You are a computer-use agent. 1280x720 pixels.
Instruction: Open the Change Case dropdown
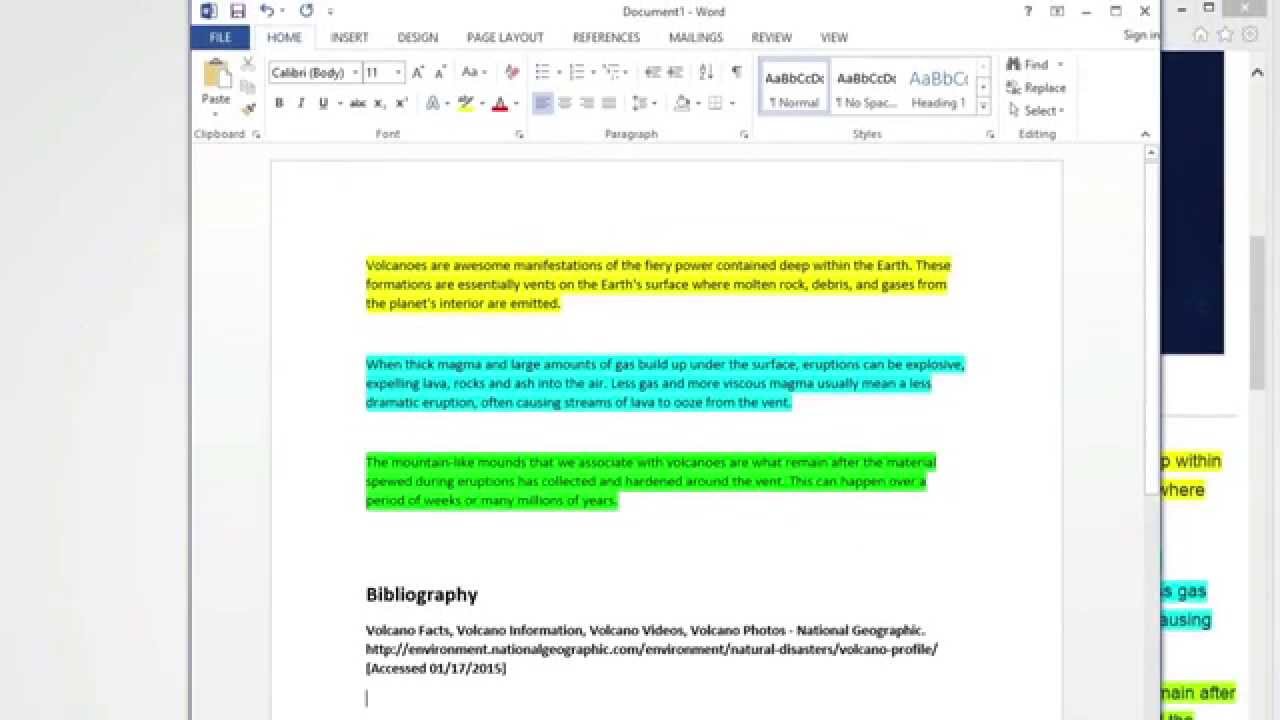473,72
